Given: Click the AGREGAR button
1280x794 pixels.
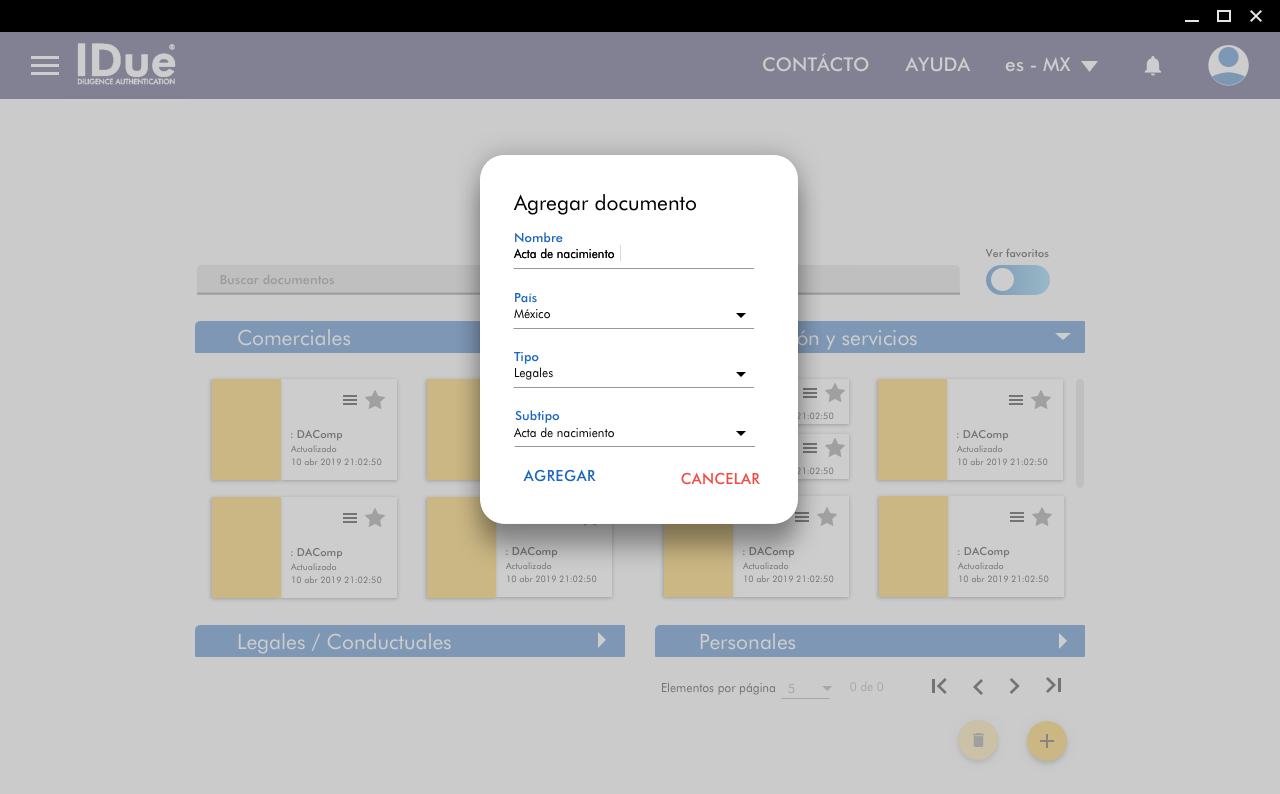Looking at the screenshot, I should pyautogui.click(x=559, y=476).
